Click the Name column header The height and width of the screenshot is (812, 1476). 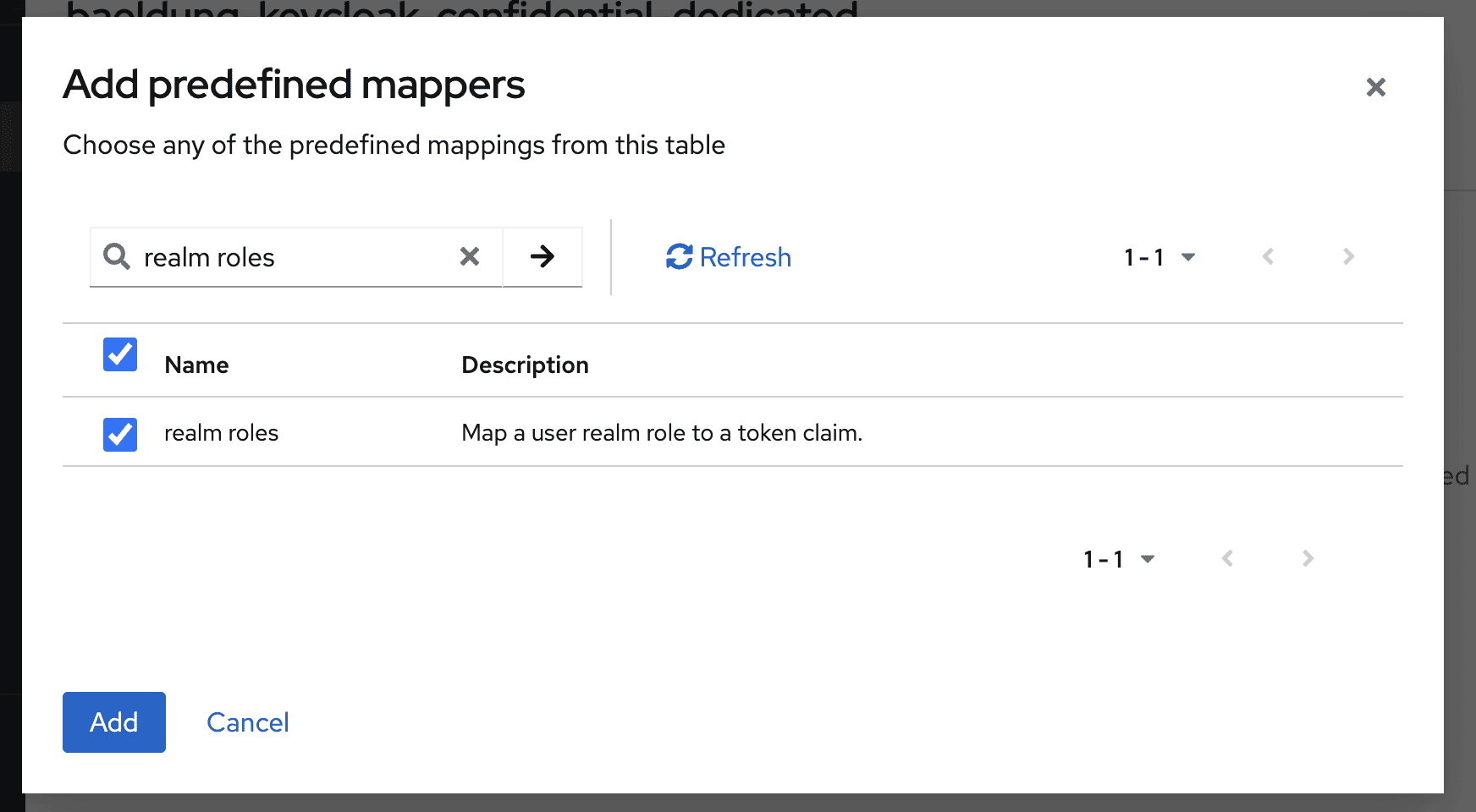tap(196, 365)
